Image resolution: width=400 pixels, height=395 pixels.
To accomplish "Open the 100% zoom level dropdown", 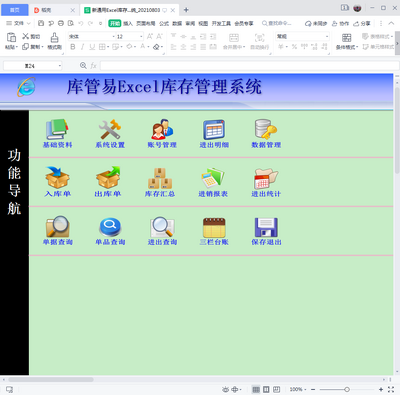I will coord(298,389).
